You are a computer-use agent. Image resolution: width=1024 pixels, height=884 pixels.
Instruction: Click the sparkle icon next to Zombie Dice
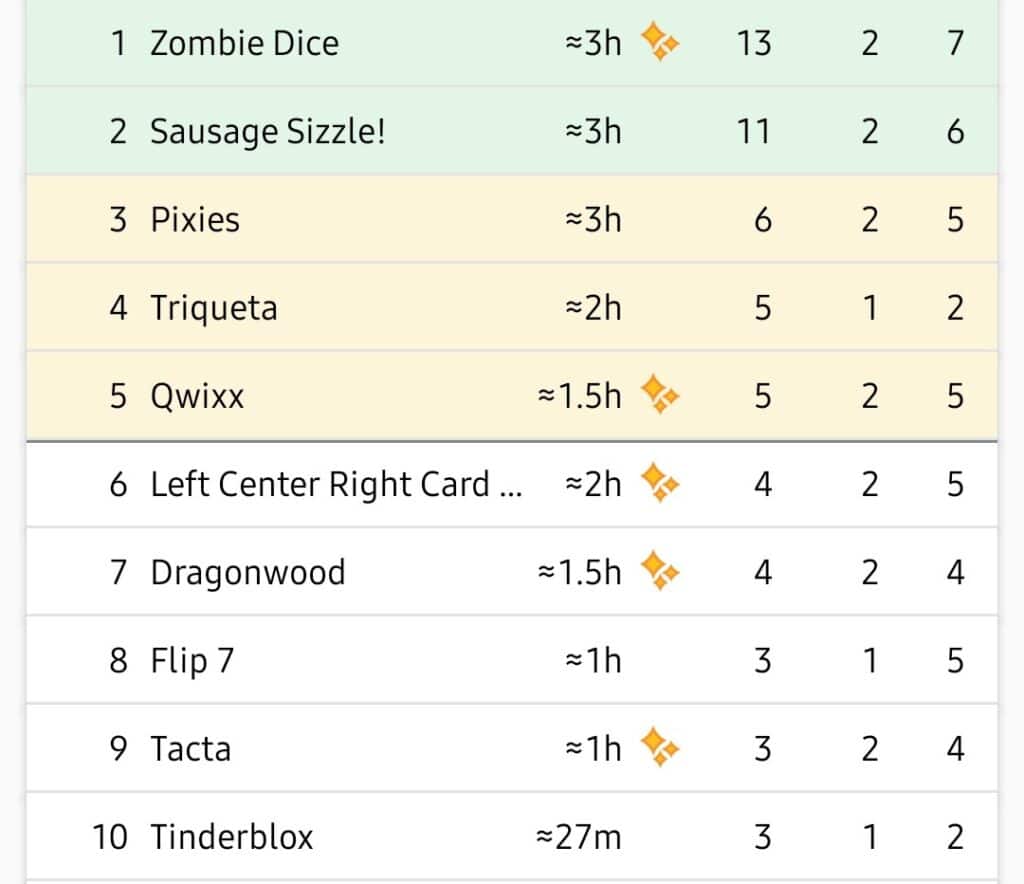point(660,41)
